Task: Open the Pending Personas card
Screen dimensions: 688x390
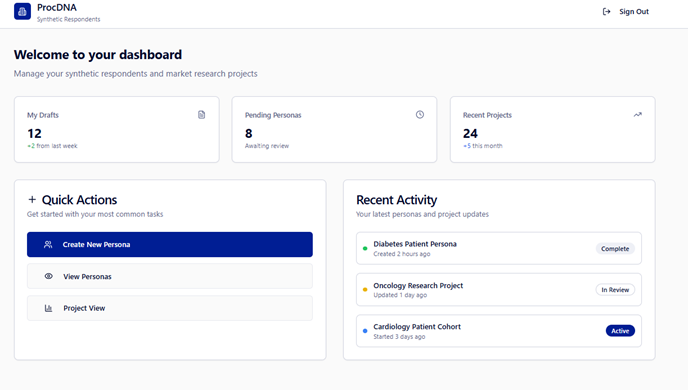Action: (x=334, y=129)
